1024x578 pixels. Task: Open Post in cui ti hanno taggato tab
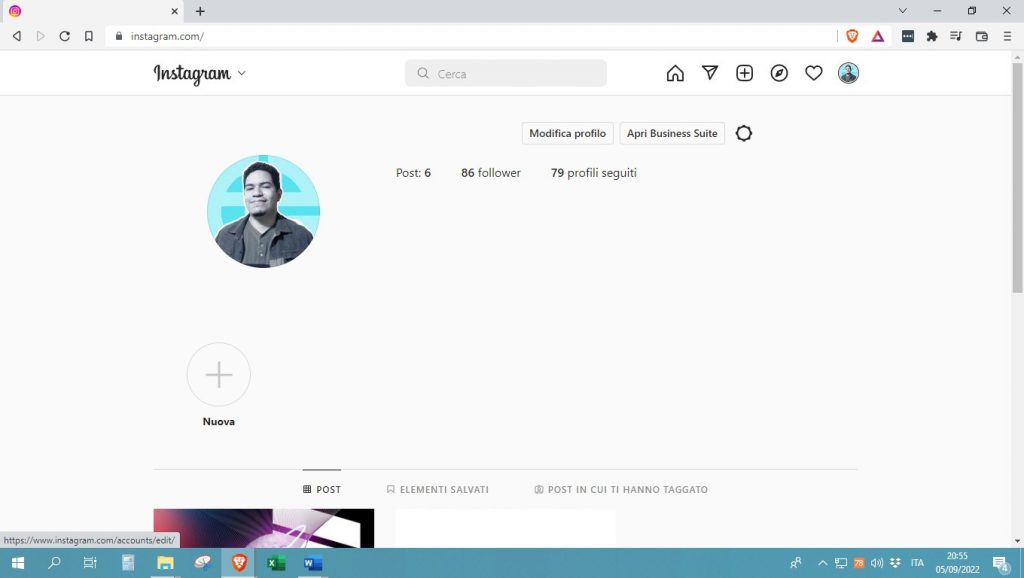(x=621, y=490)
